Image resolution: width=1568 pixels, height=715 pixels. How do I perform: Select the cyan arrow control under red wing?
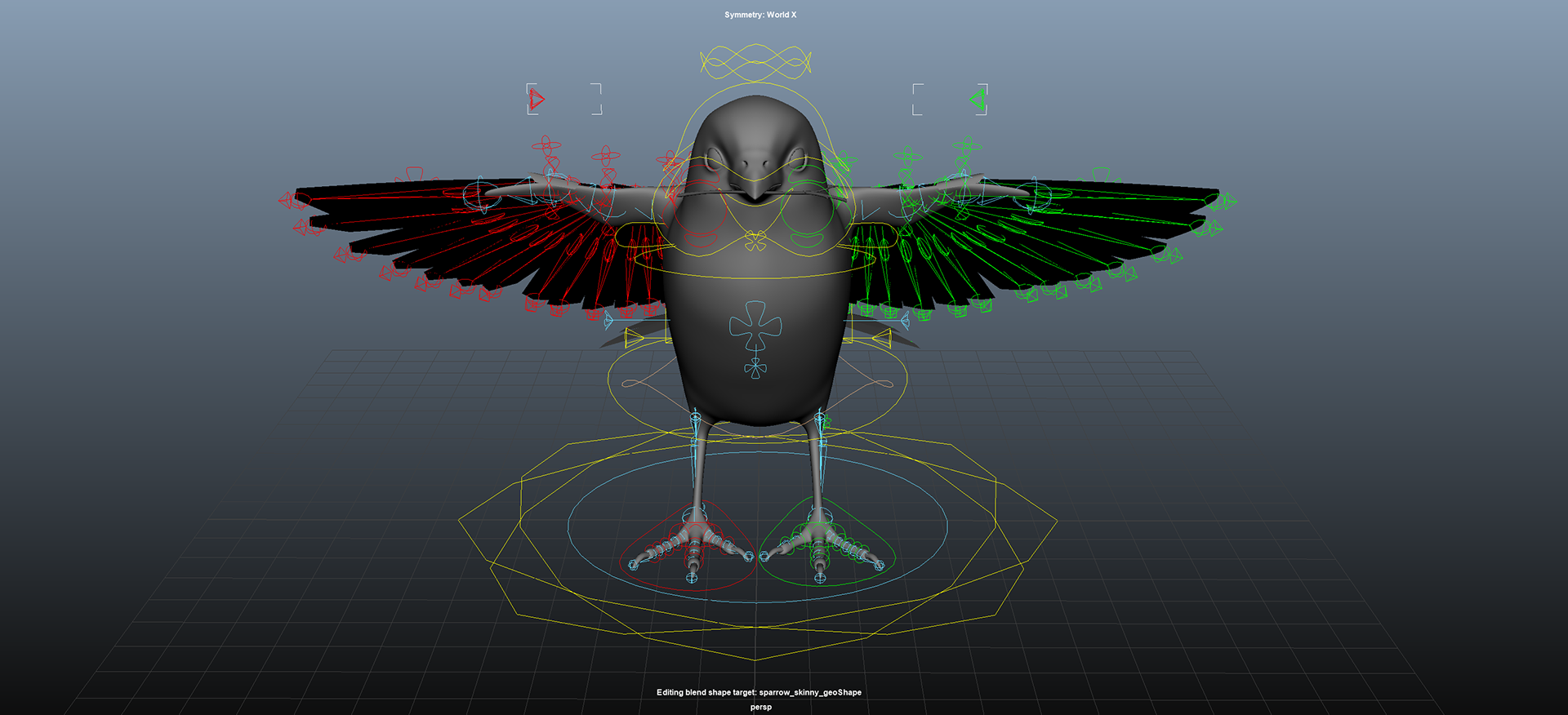tap(609, 322)
